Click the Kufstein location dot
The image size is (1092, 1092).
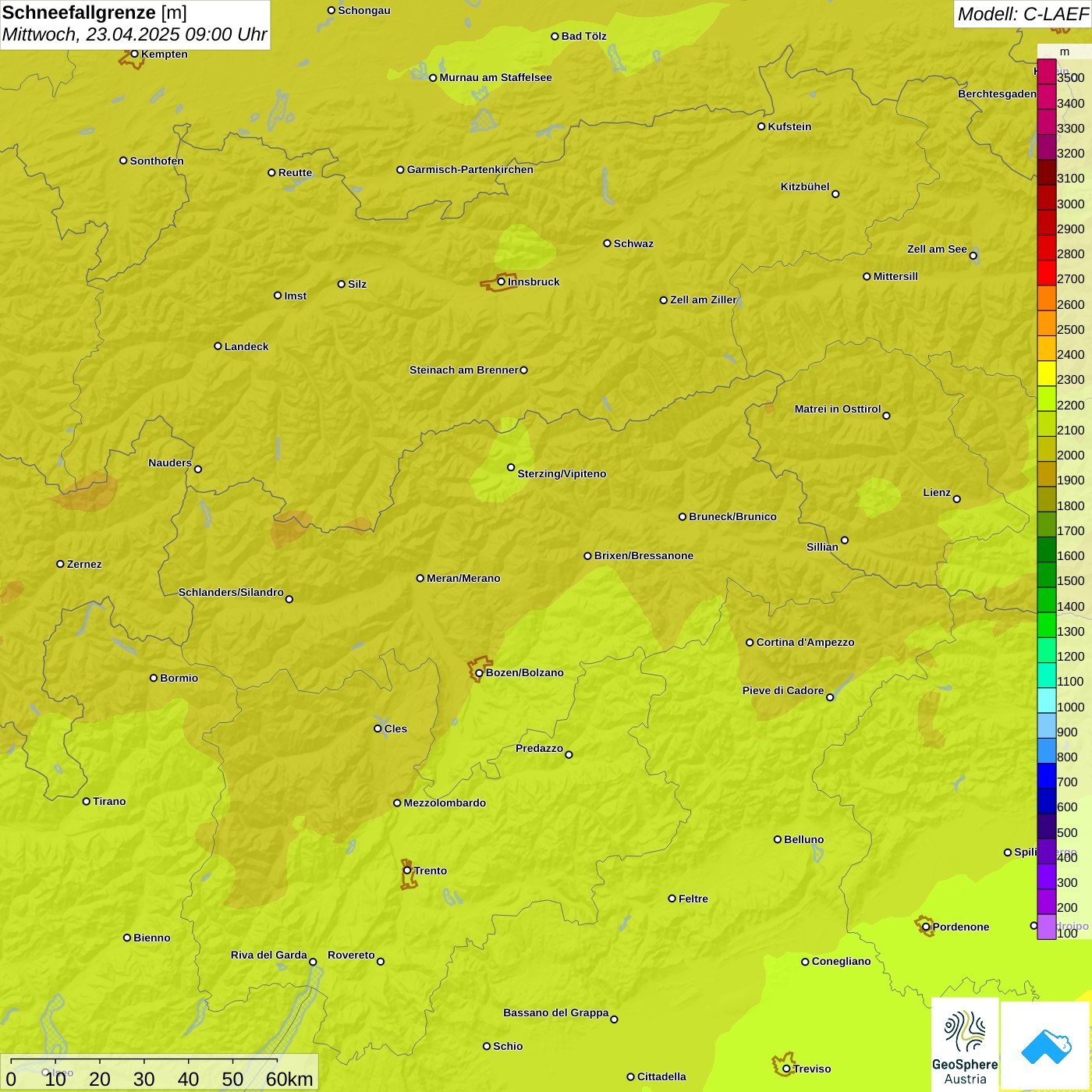click(x=761, y=126)
